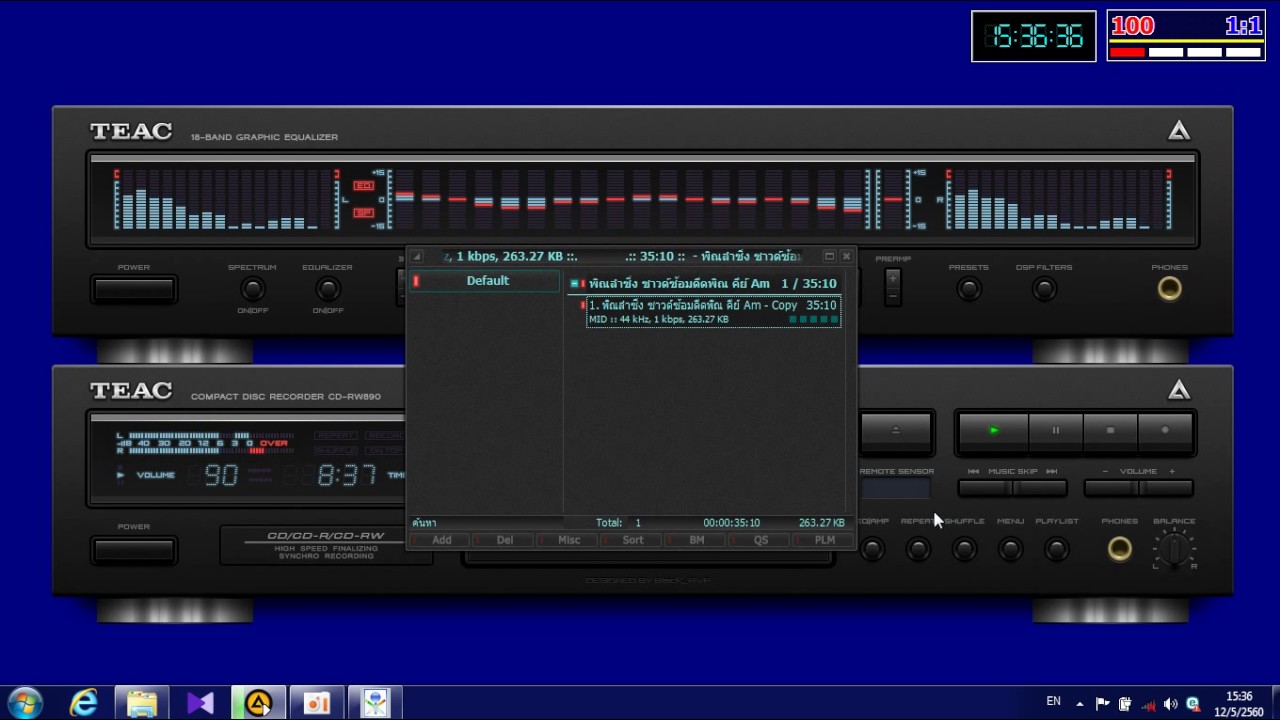This screenshot has width=1280, height=720.
Task: Collapse the playlist group with the minus toggle
Action: pyautogui.click(x=574, y=284)
